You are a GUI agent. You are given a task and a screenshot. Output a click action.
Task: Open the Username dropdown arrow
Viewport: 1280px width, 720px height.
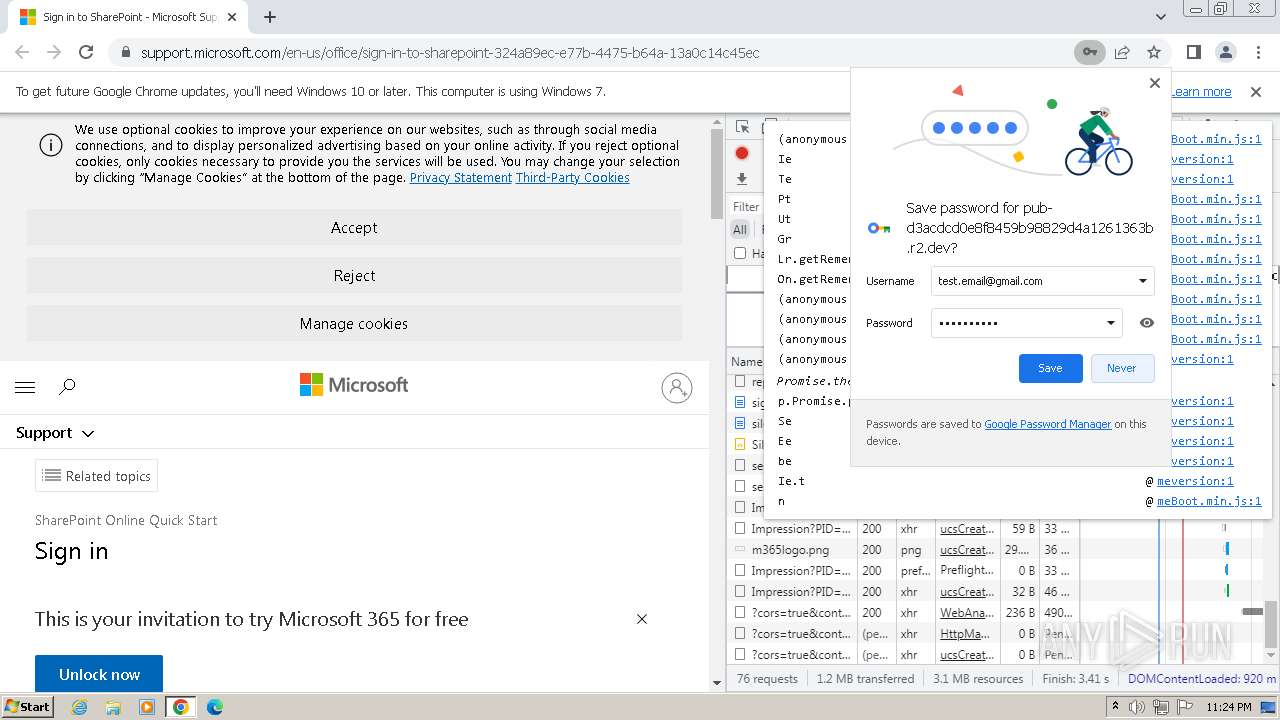coord(1142,281)
